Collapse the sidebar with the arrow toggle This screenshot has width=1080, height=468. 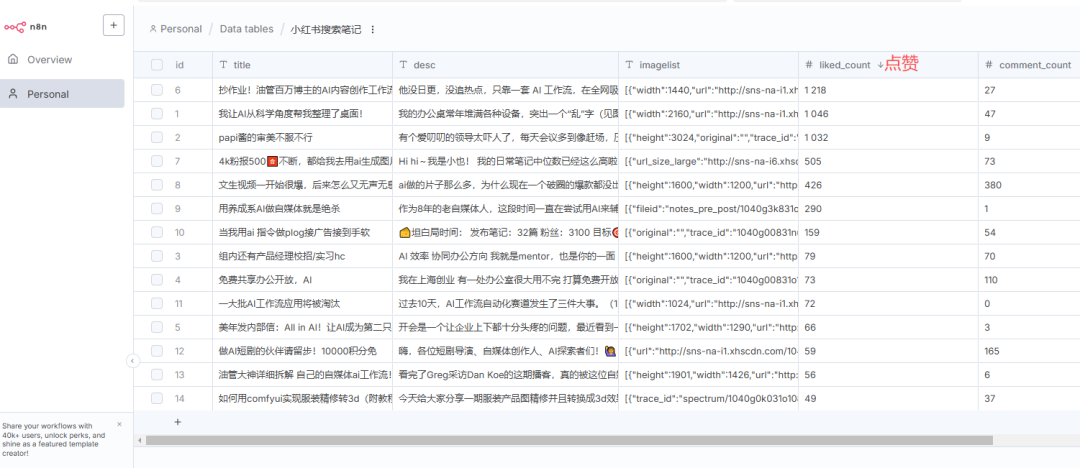click(133, 360)
